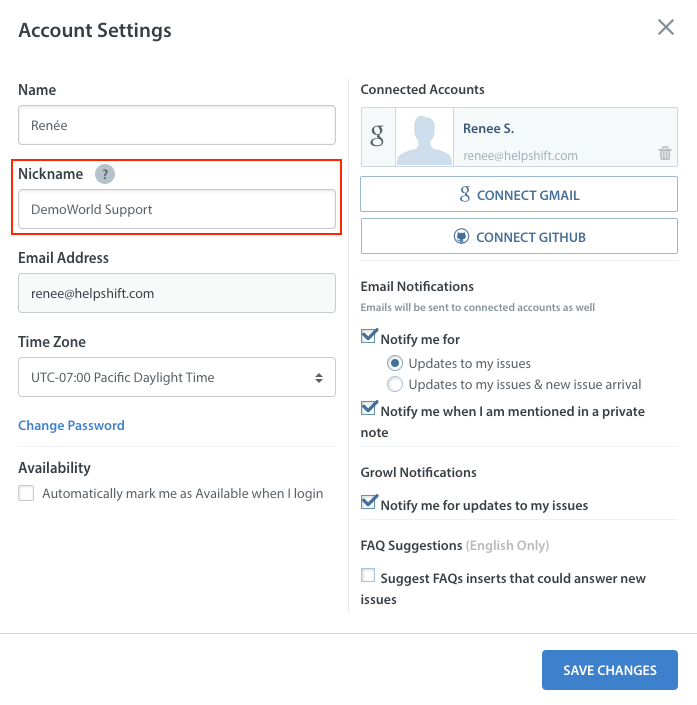Select 'Updates to my issues & new issue arrival'

click(395, 384)
